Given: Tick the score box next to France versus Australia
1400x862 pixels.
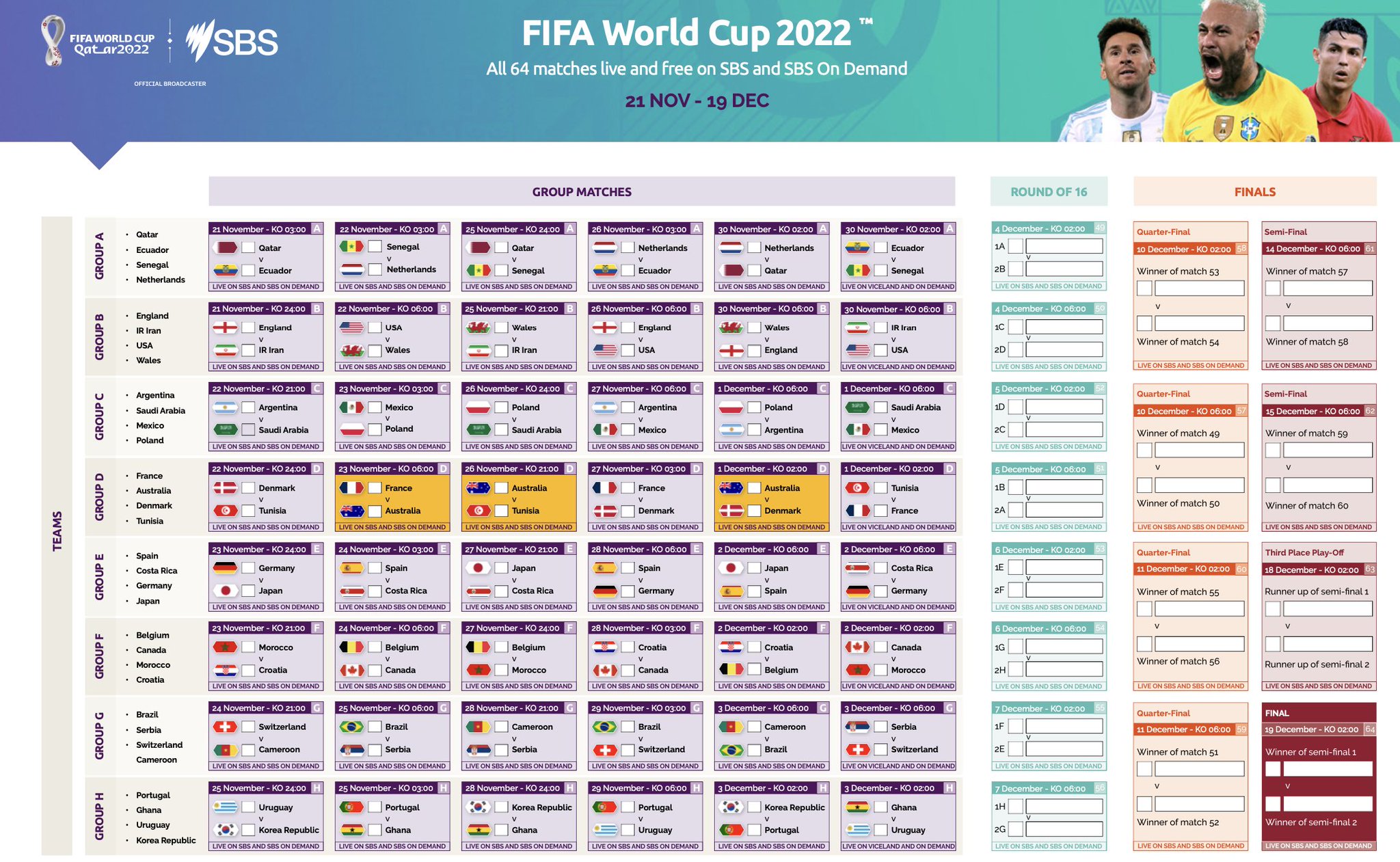Looking at the screenshot, I should point(375,488).
